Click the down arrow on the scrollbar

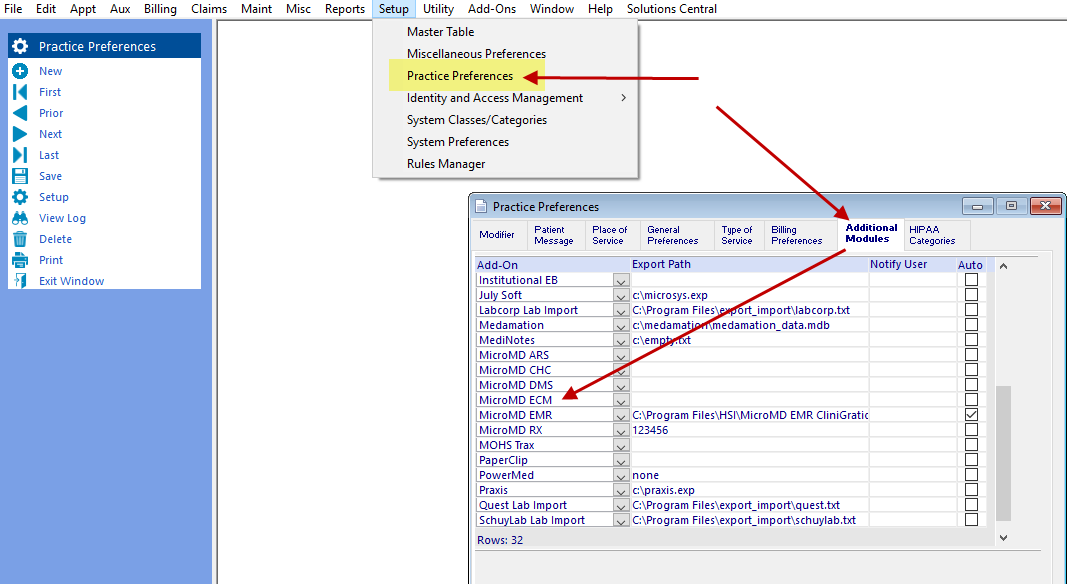[x=1002, y=538]
